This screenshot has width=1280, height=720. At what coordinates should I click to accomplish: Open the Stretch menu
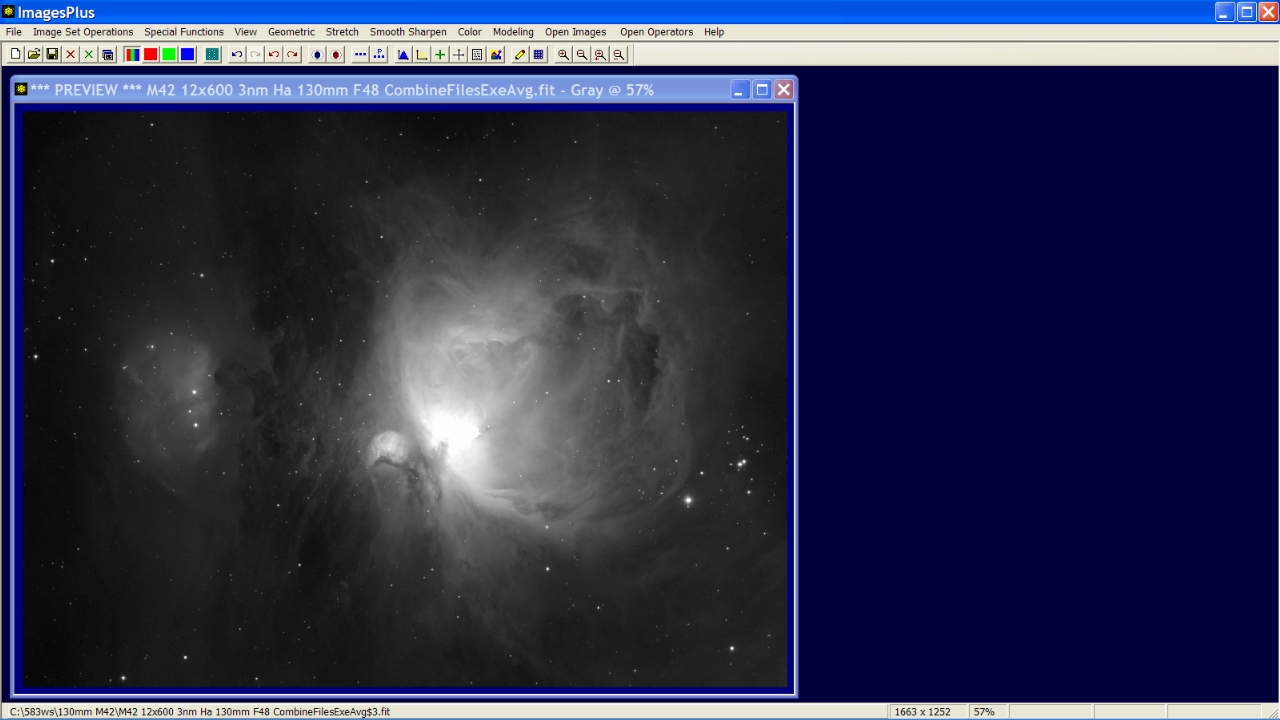tap(342, 32)
